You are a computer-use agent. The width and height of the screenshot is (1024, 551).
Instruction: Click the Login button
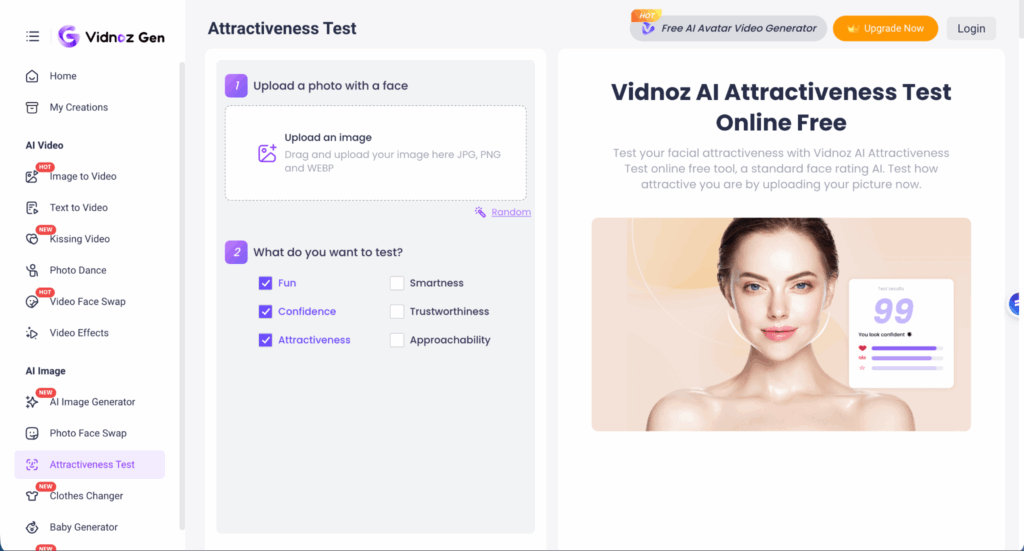point(970,29)
